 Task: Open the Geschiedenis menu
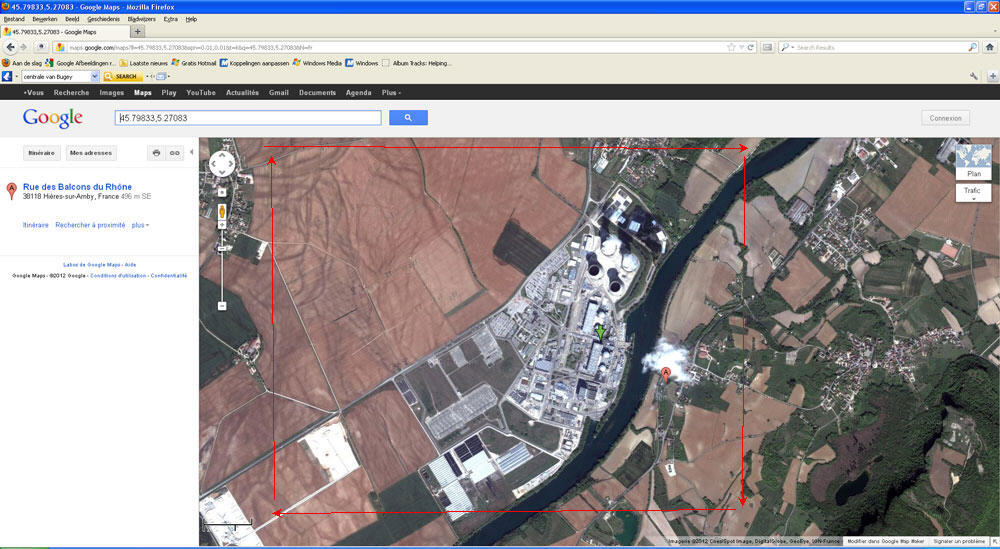coord(103,19)
